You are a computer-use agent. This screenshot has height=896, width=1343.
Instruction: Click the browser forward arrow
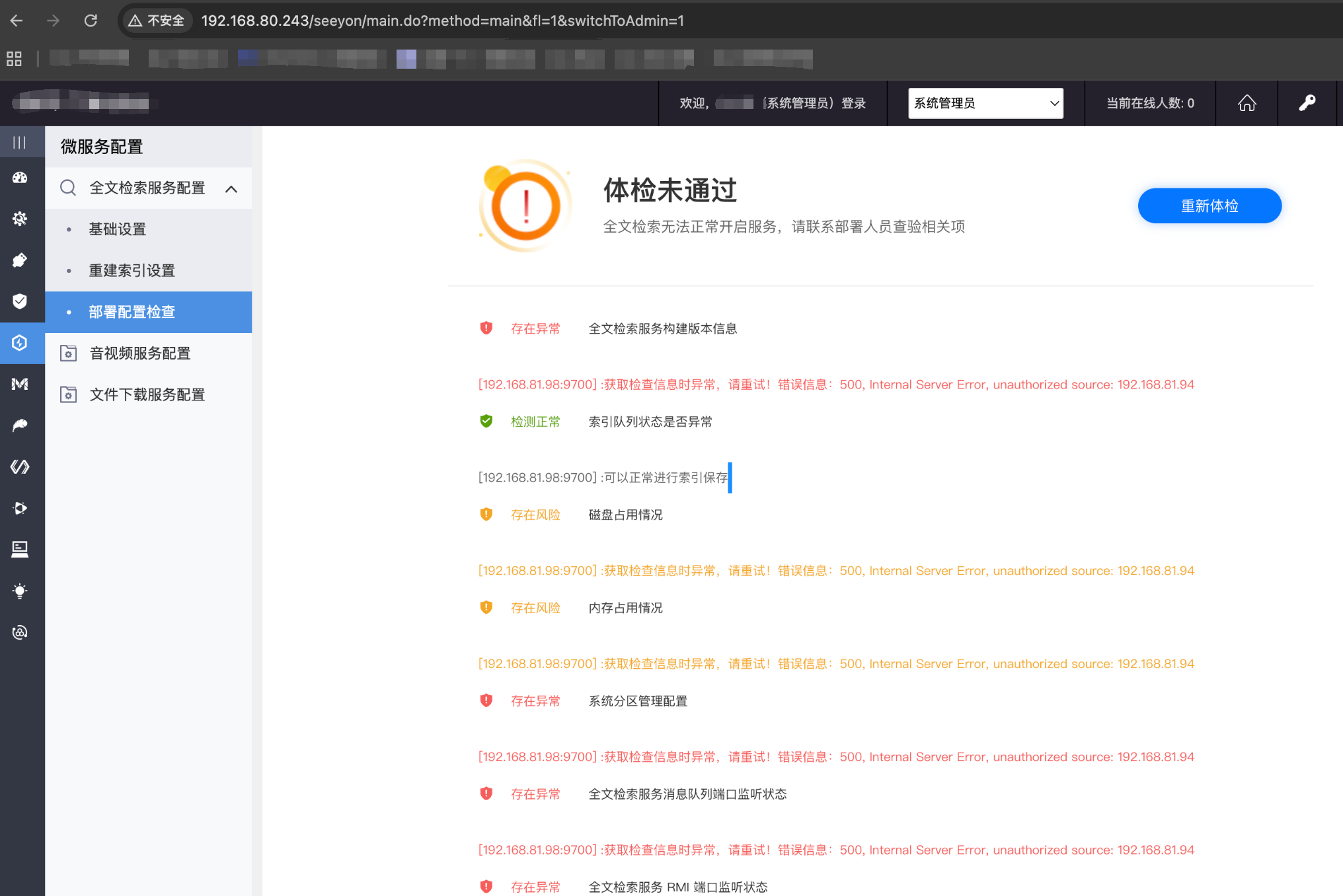tap(54, 20)
